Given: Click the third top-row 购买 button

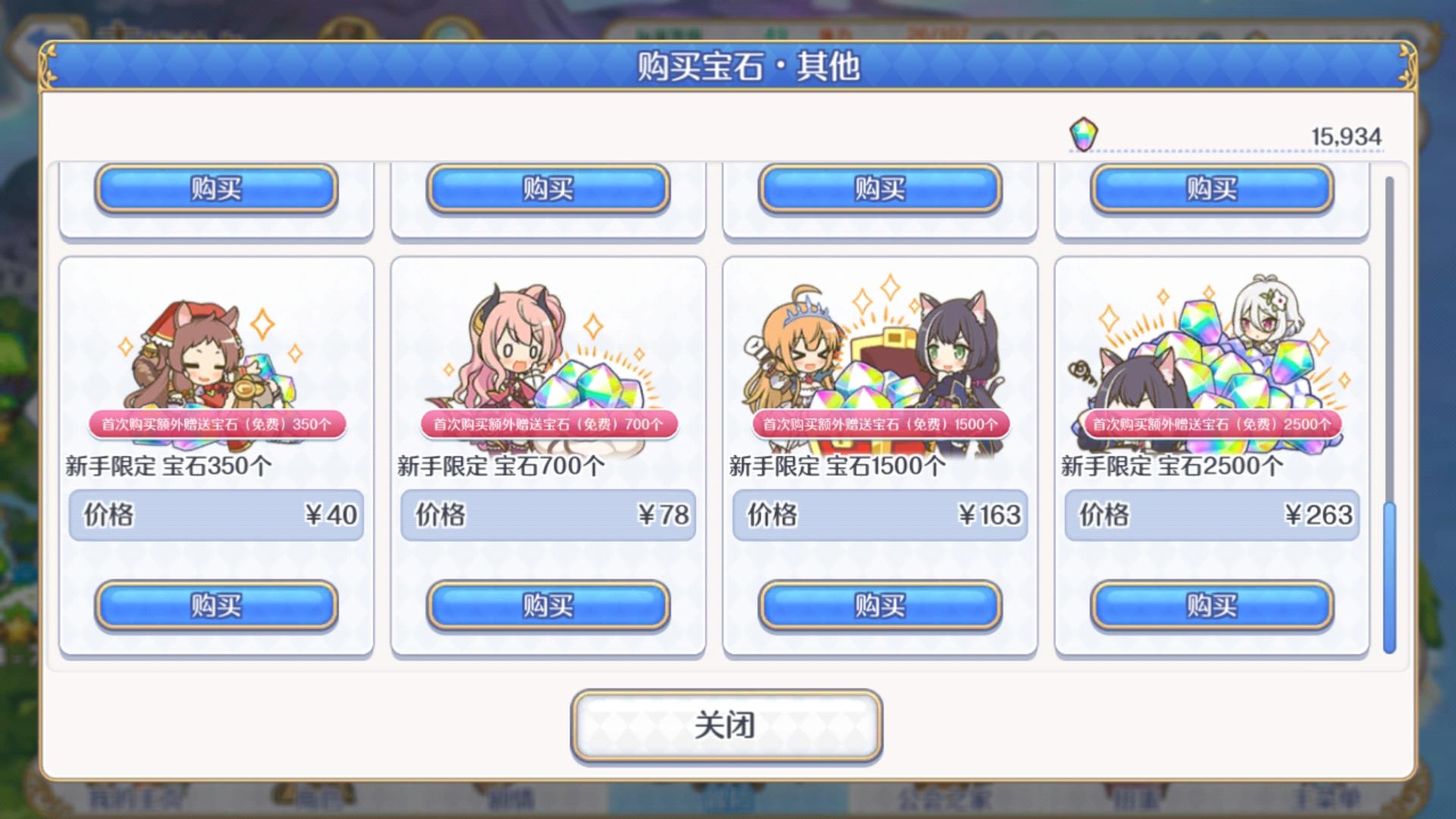Looking at the screenshot, I should [880, 188].
